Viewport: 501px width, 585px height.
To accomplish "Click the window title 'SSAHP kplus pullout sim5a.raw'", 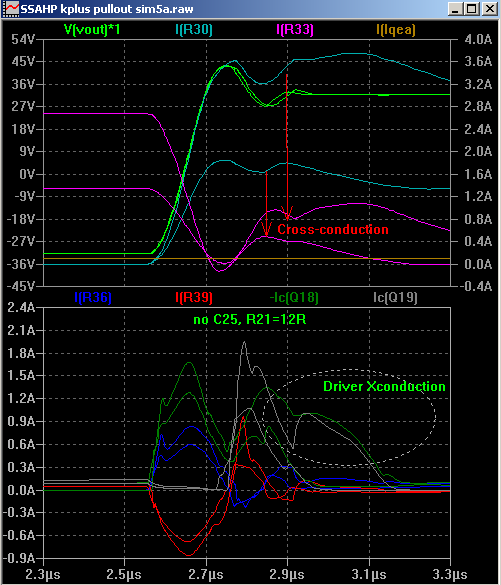I will [107, 9].
